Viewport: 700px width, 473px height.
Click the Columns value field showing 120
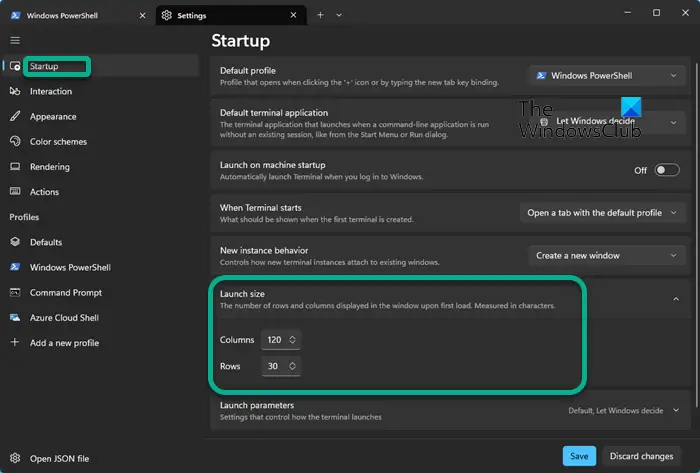pos(274,340)
